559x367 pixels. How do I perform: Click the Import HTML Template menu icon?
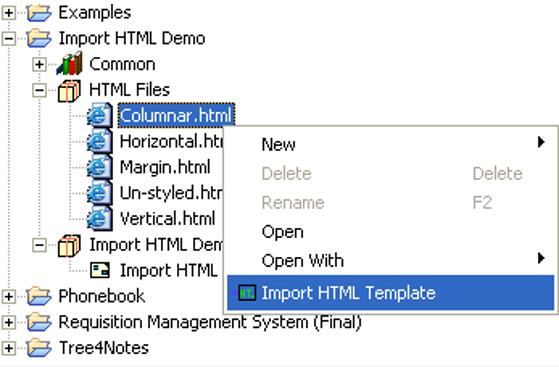click(247, 293)
